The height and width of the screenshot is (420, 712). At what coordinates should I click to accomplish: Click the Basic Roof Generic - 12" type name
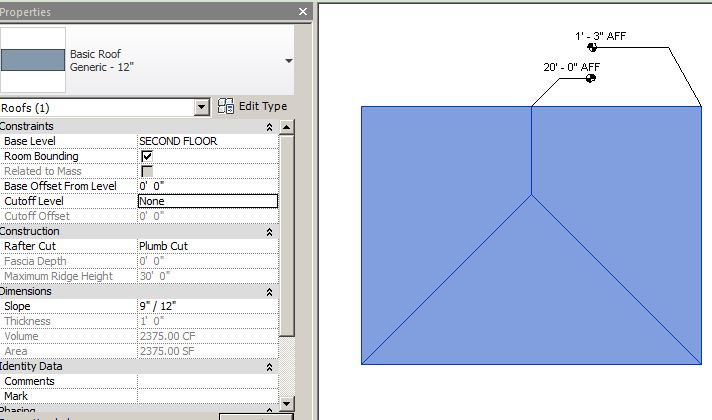(102, 60)
